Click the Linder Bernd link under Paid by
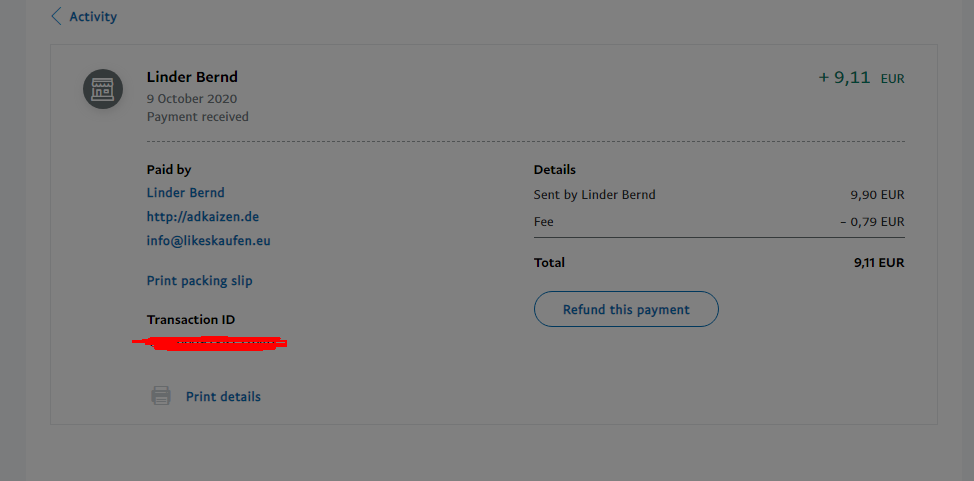The height and width of the screenshot is (481, 974). (x=185, y=193)
